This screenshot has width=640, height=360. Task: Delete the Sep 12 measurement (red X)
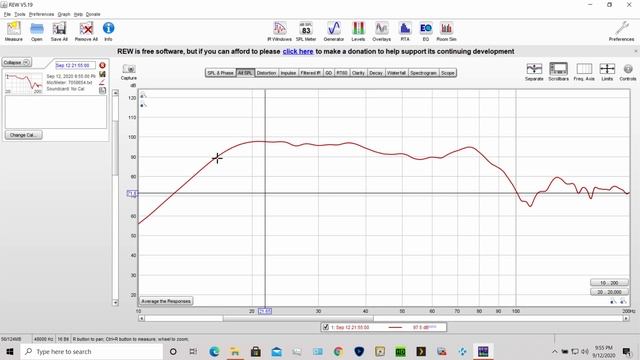pyautogui.click(x=102, y=65)
